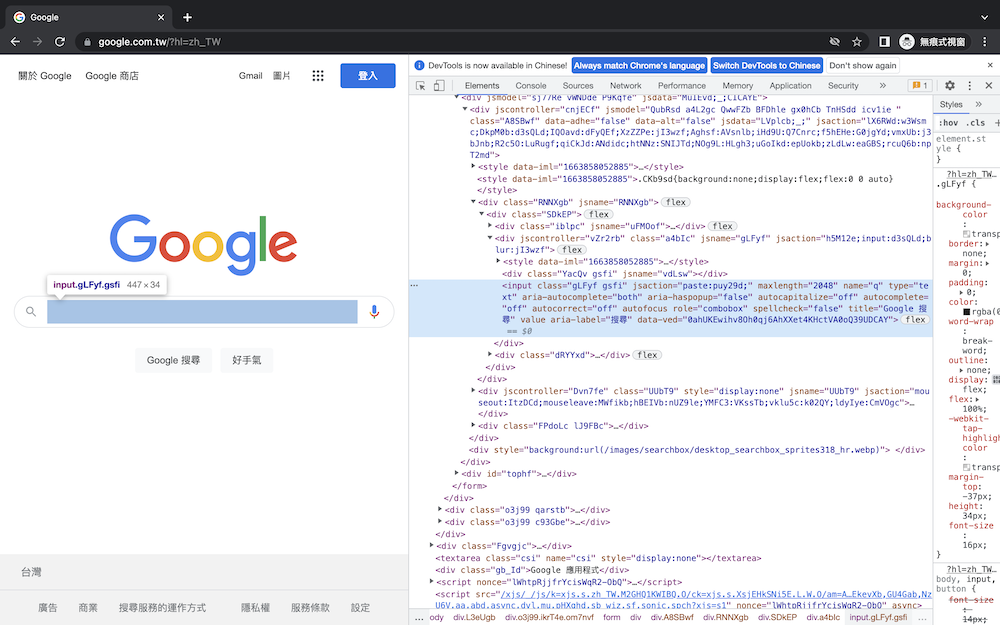Close the DevTools panel
The image size is (1000, 625).
click(x=989, y=85)
